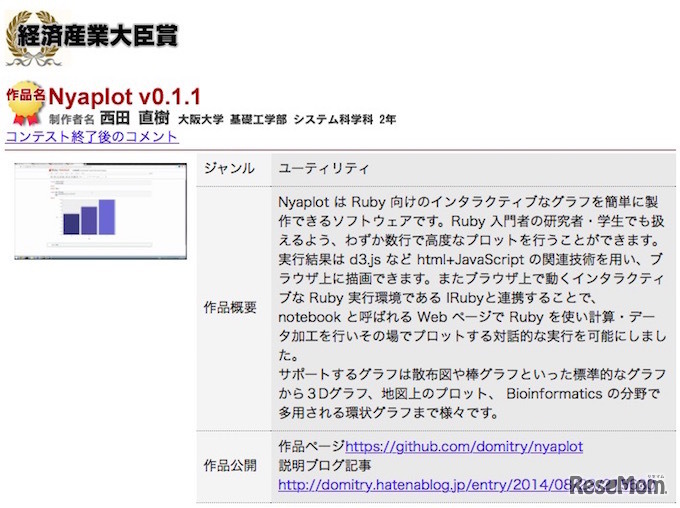The image size is (680, 508).
Task: Click the 作品公開 row label
Action: (x=230, y=465)
